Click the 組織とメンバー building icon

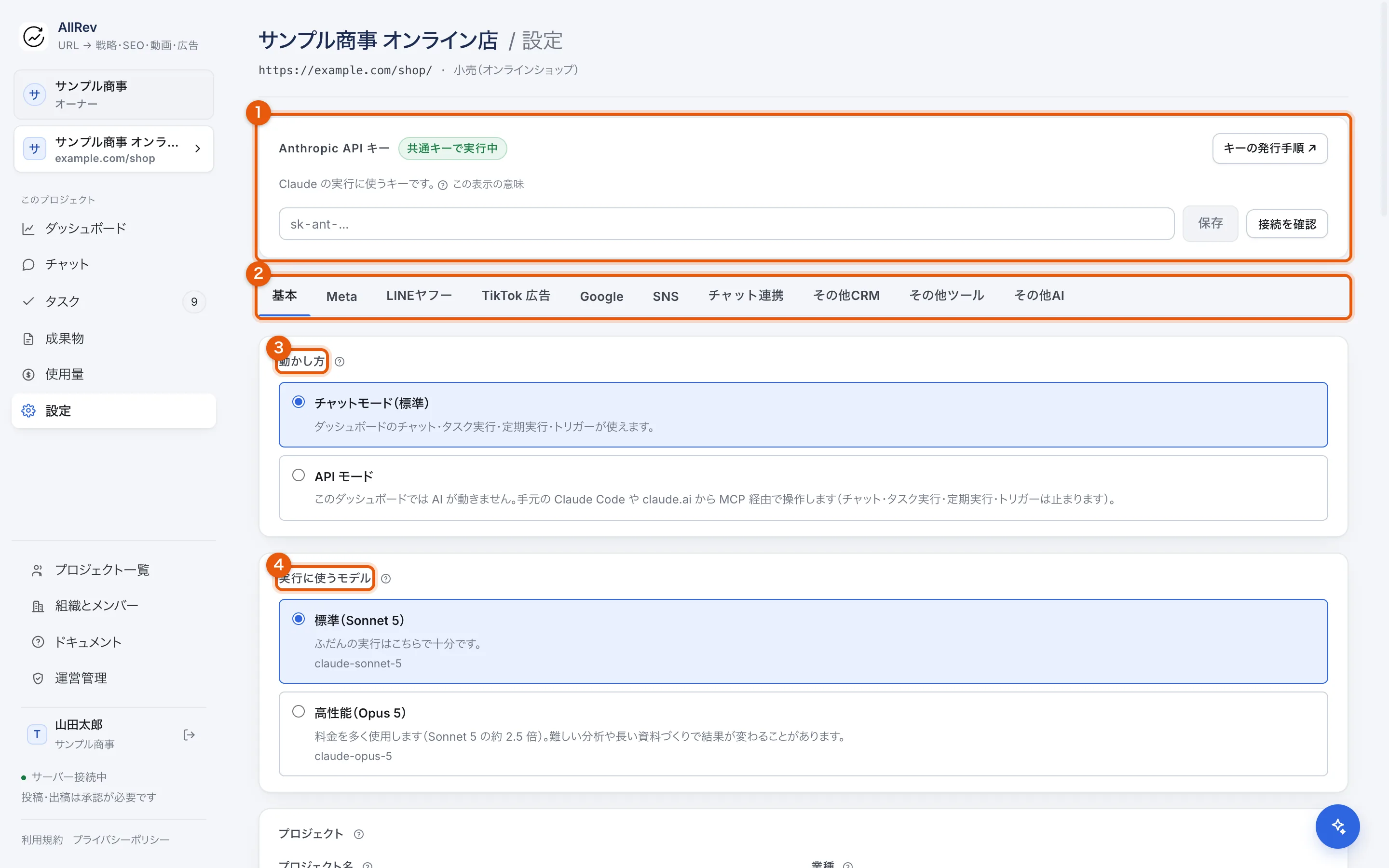[38, 606]
